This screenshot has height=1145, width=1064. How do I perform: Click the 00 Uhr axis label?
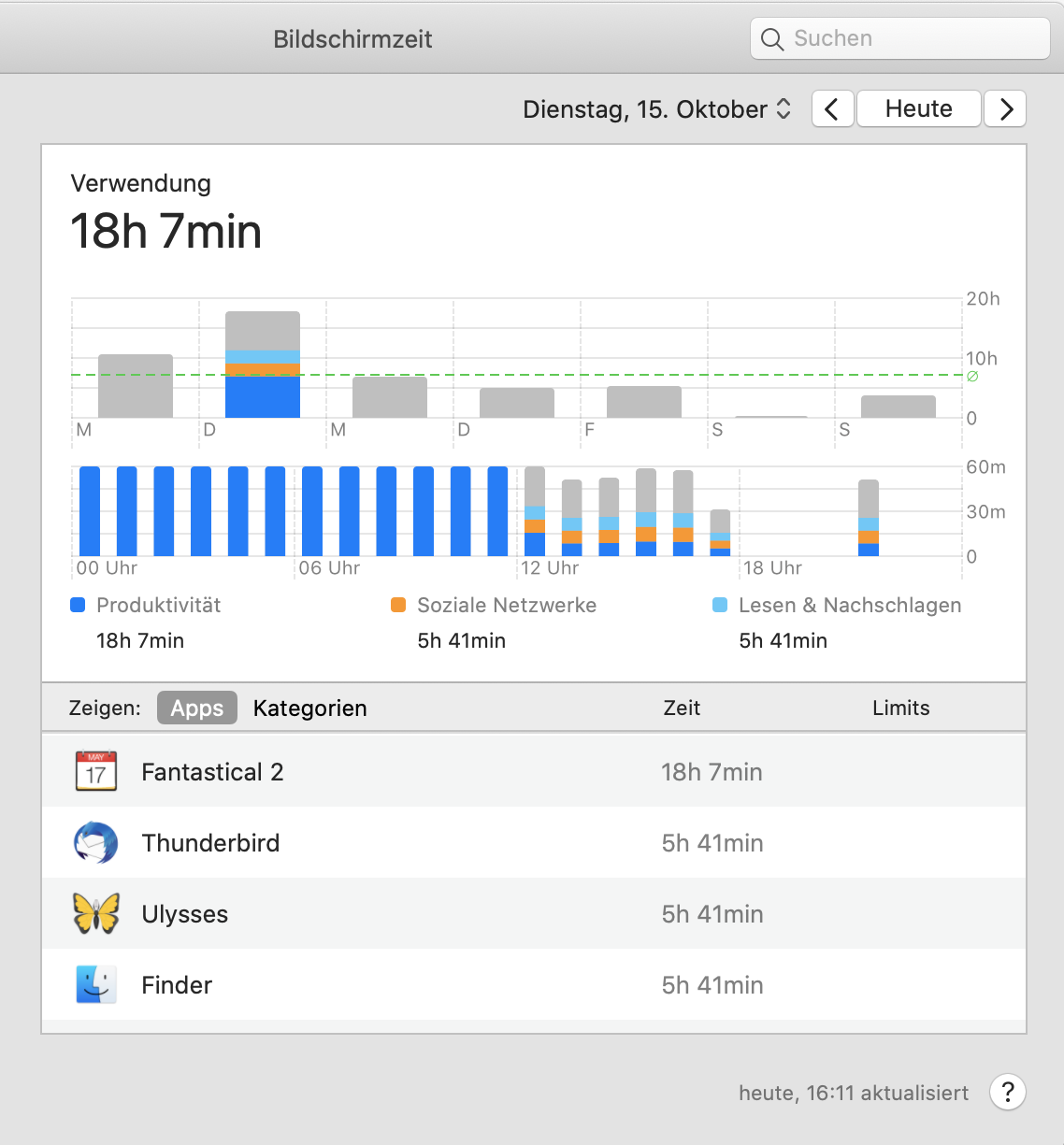coord(107,567)
